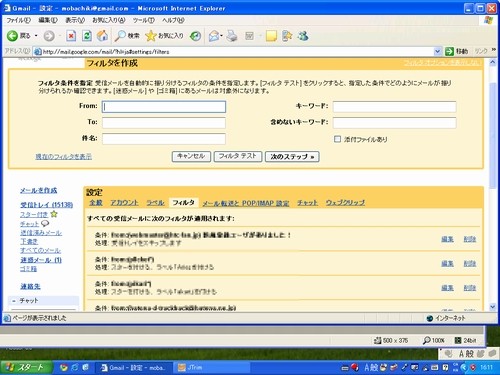
Task: Click 編集 for the first filter row
Action: click(447, 239)
